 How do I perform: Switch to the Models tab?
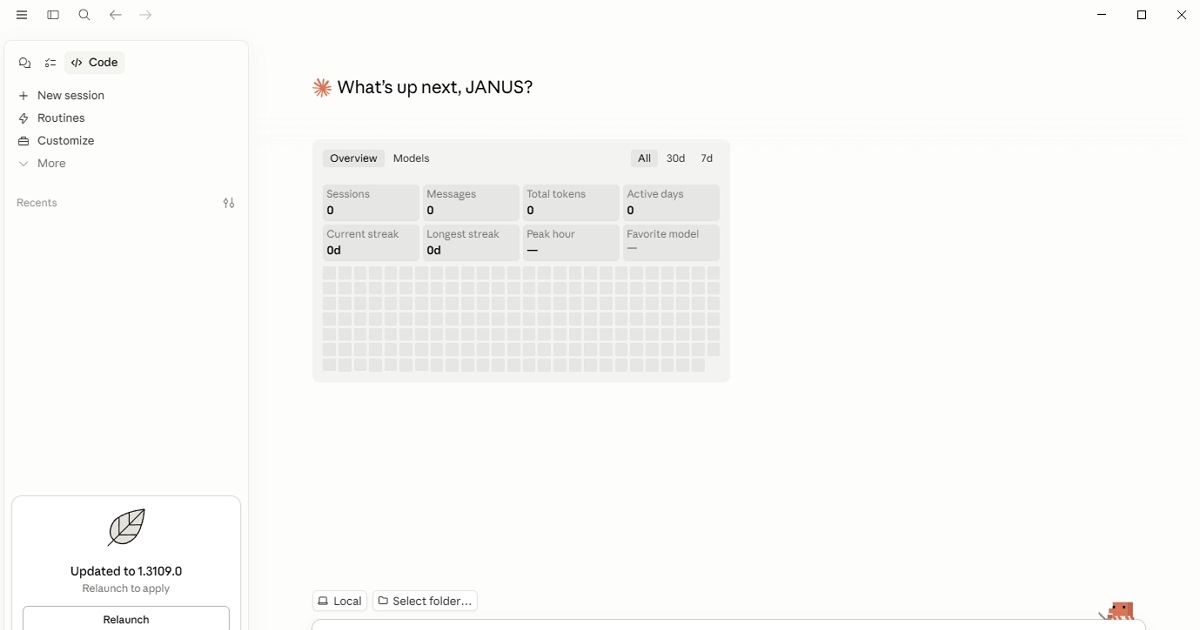(411, 159)
